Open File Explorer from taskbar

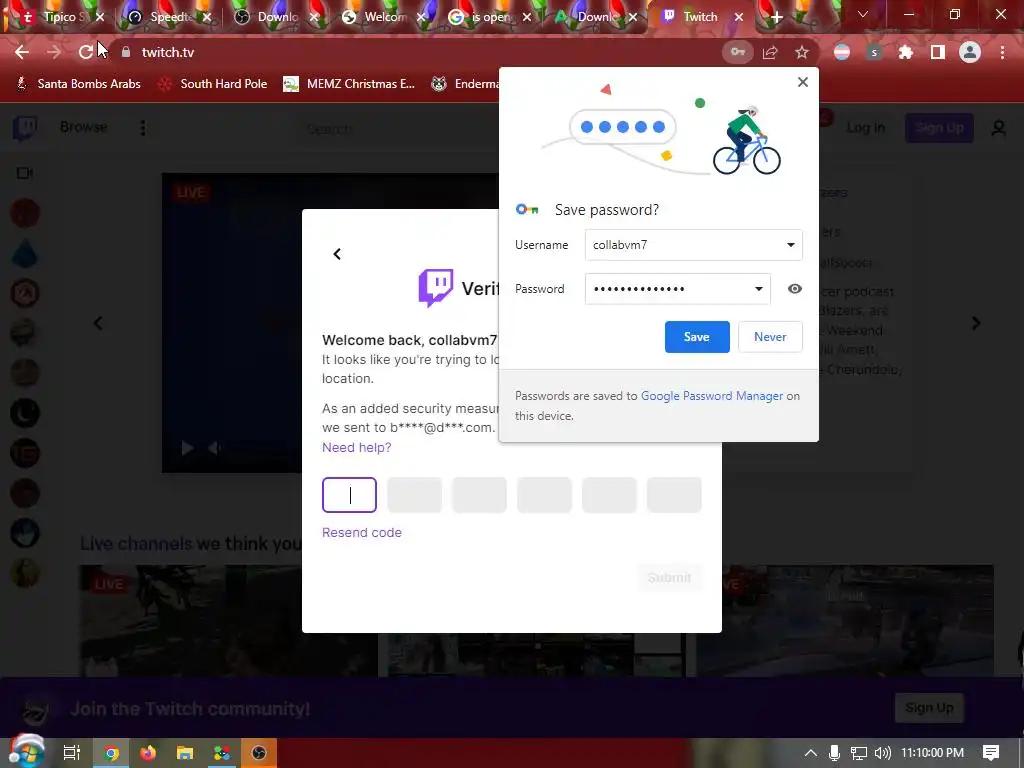tap(185, 753)
